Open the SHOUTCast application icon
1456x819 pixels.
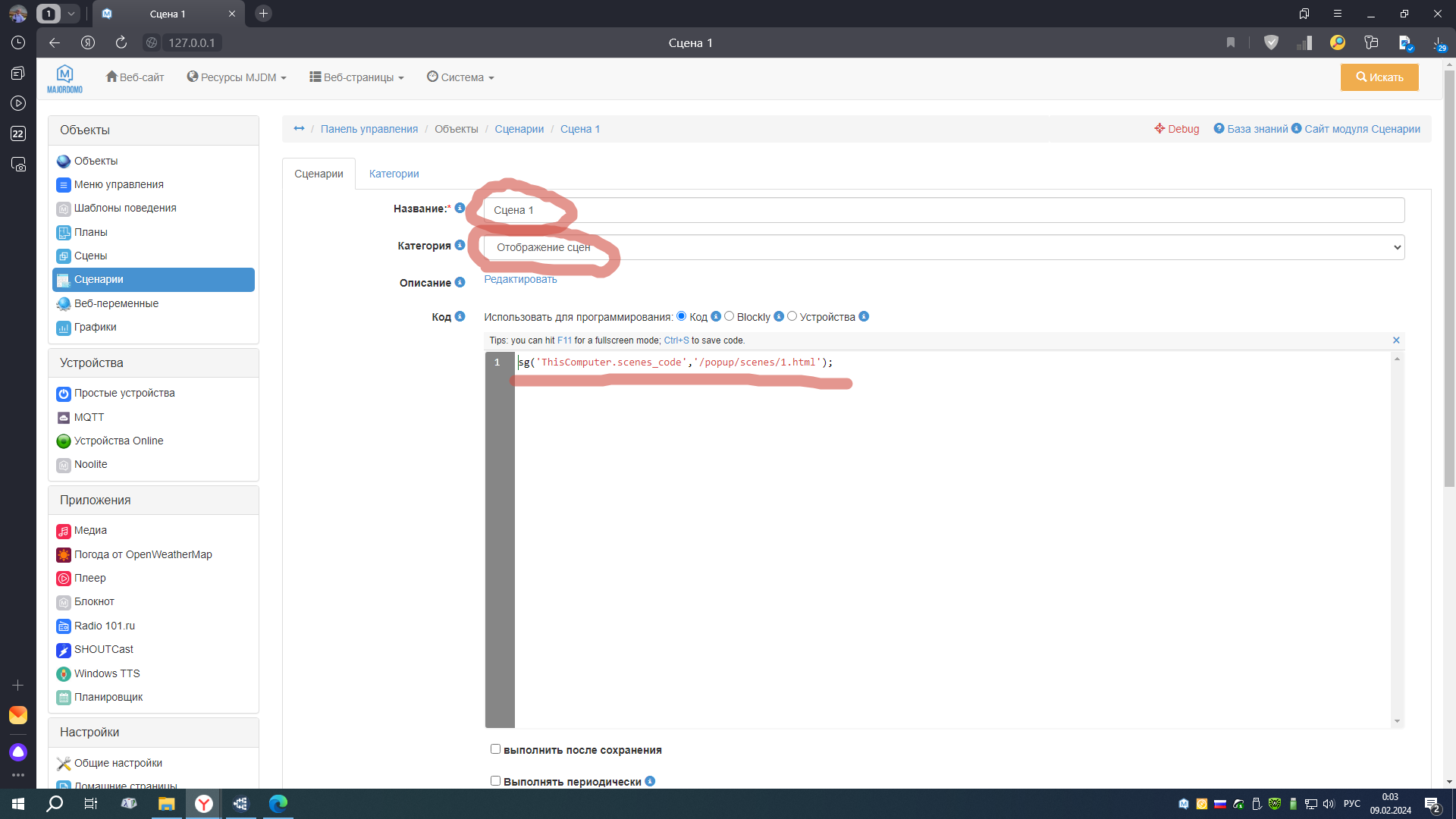[64, 650]
